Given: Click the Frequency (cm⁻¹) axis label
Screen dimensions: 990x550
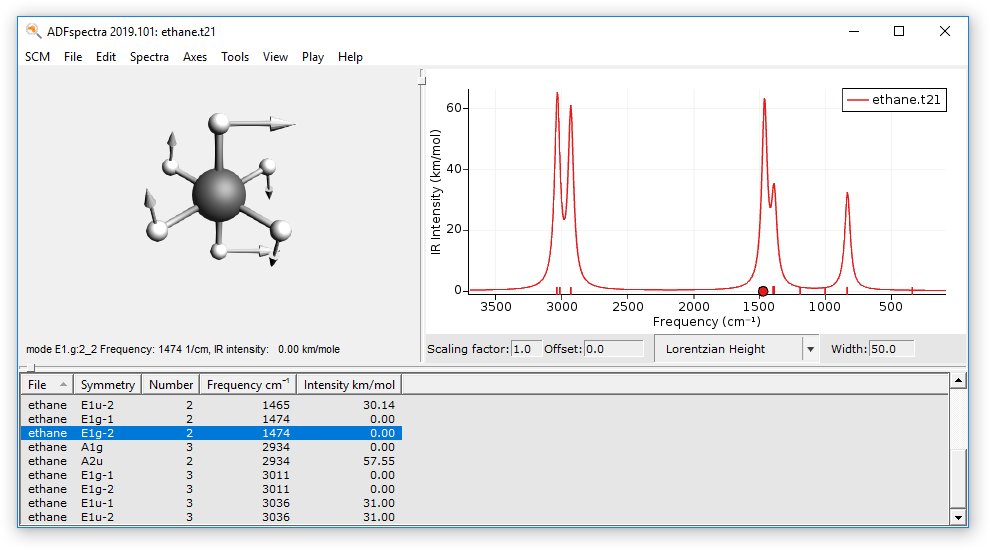Looking at the screenshot, I should [x=707, y=321].
